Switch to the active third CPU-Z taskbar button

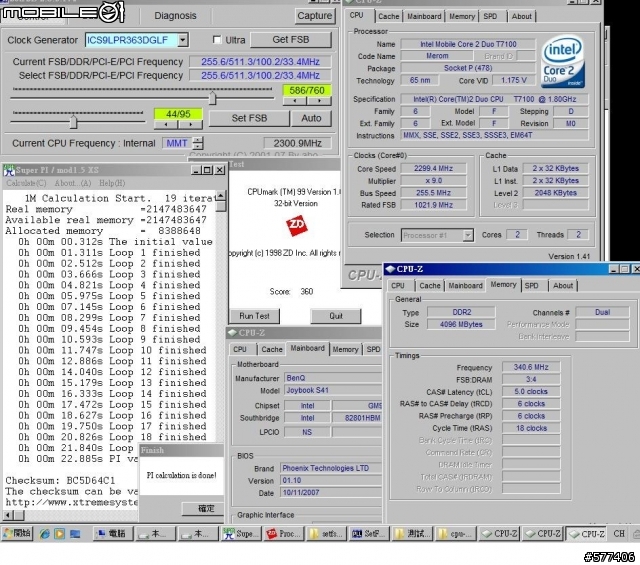coord(586,534)
